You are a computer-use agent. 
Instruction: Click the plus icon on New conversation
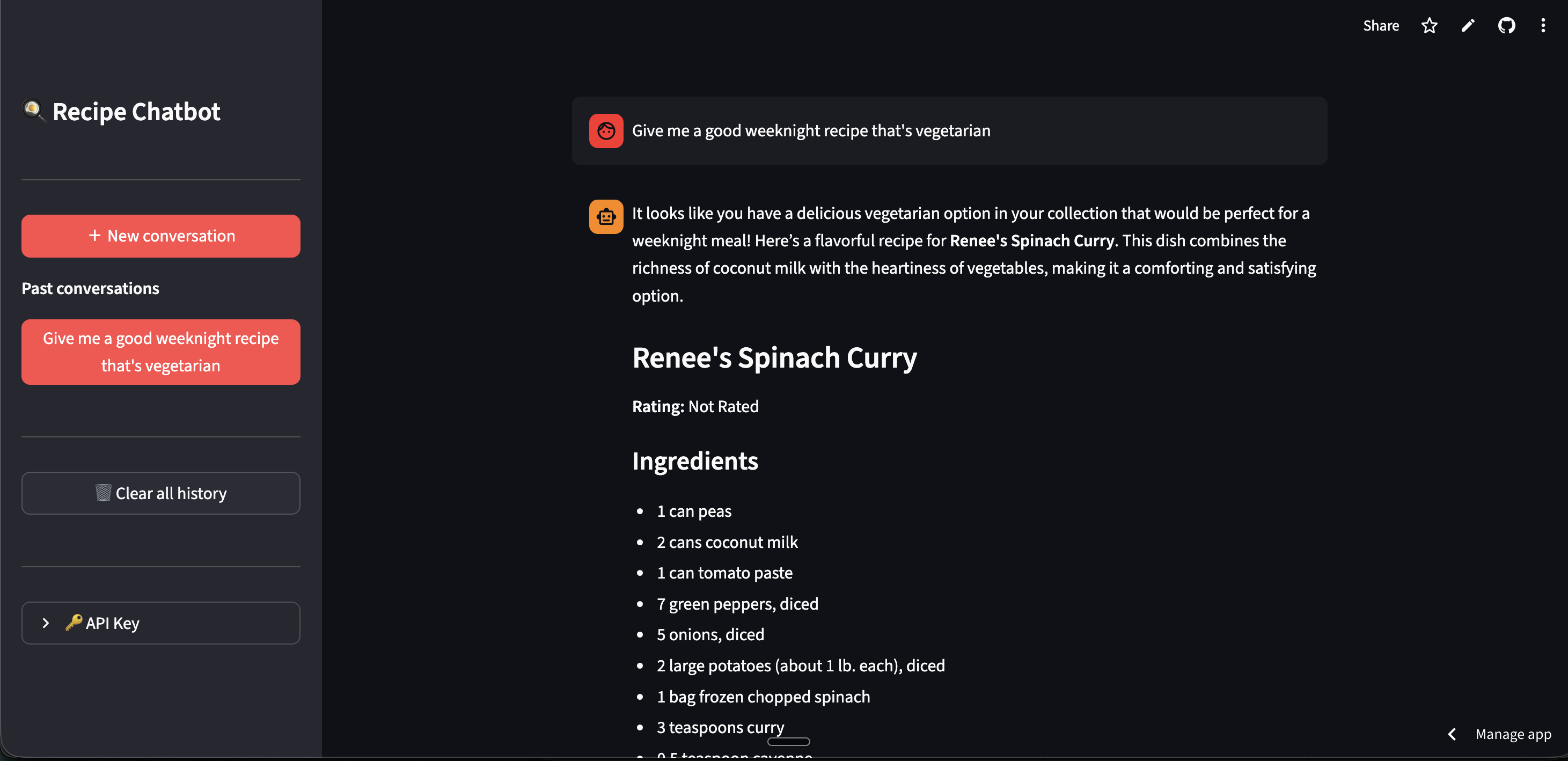tap(94, 236)
